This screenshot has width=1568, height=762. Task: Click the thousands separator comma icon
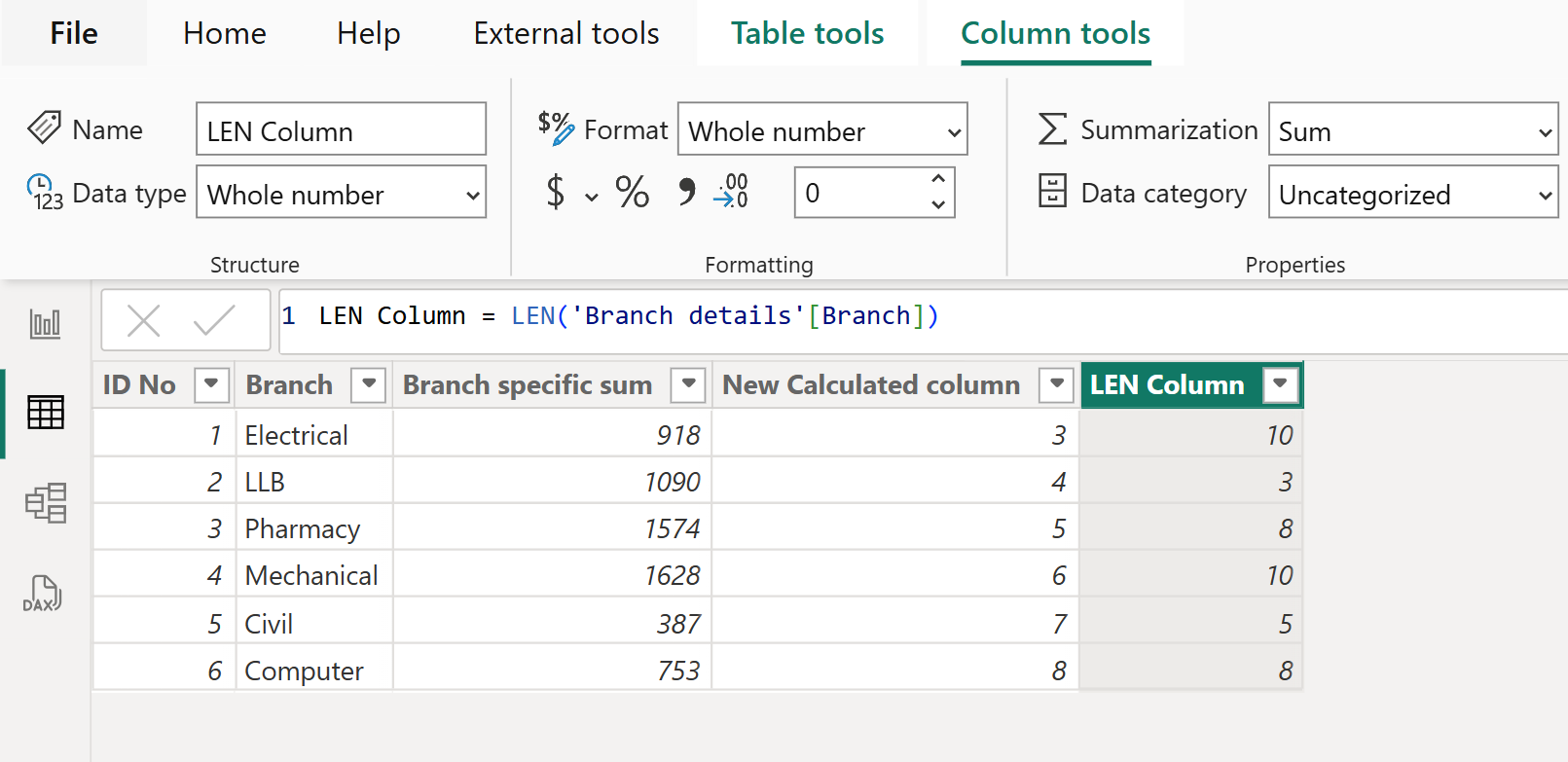(687, 192)
